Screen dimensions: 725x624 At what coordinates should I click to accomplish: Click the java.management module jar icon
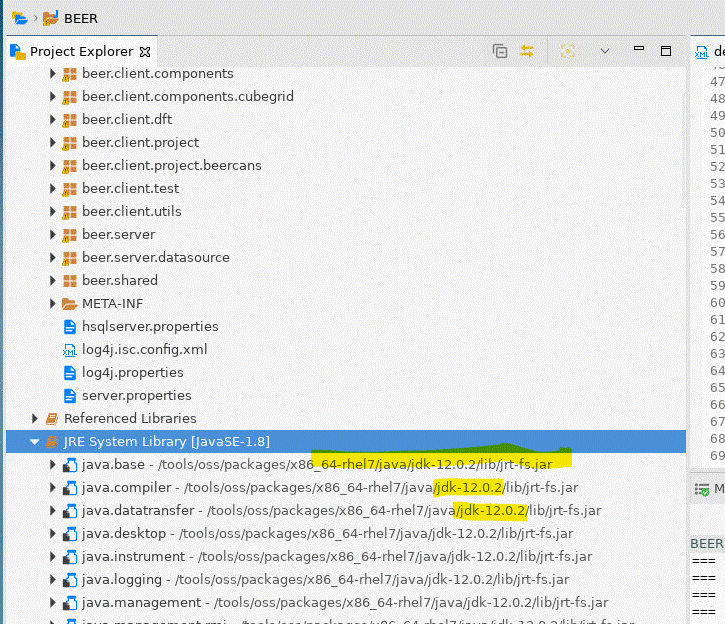pos(70,603)
